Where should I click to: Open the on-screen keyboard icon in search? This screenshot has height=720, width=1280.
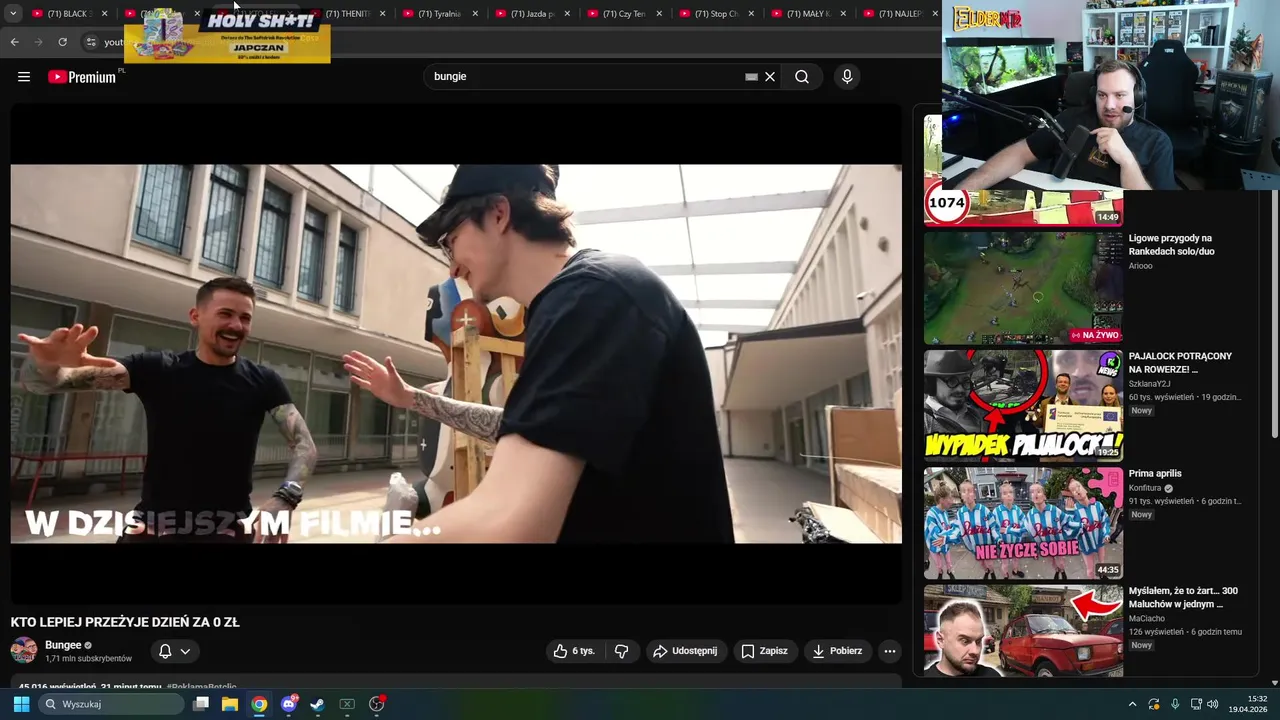point(751,77)
